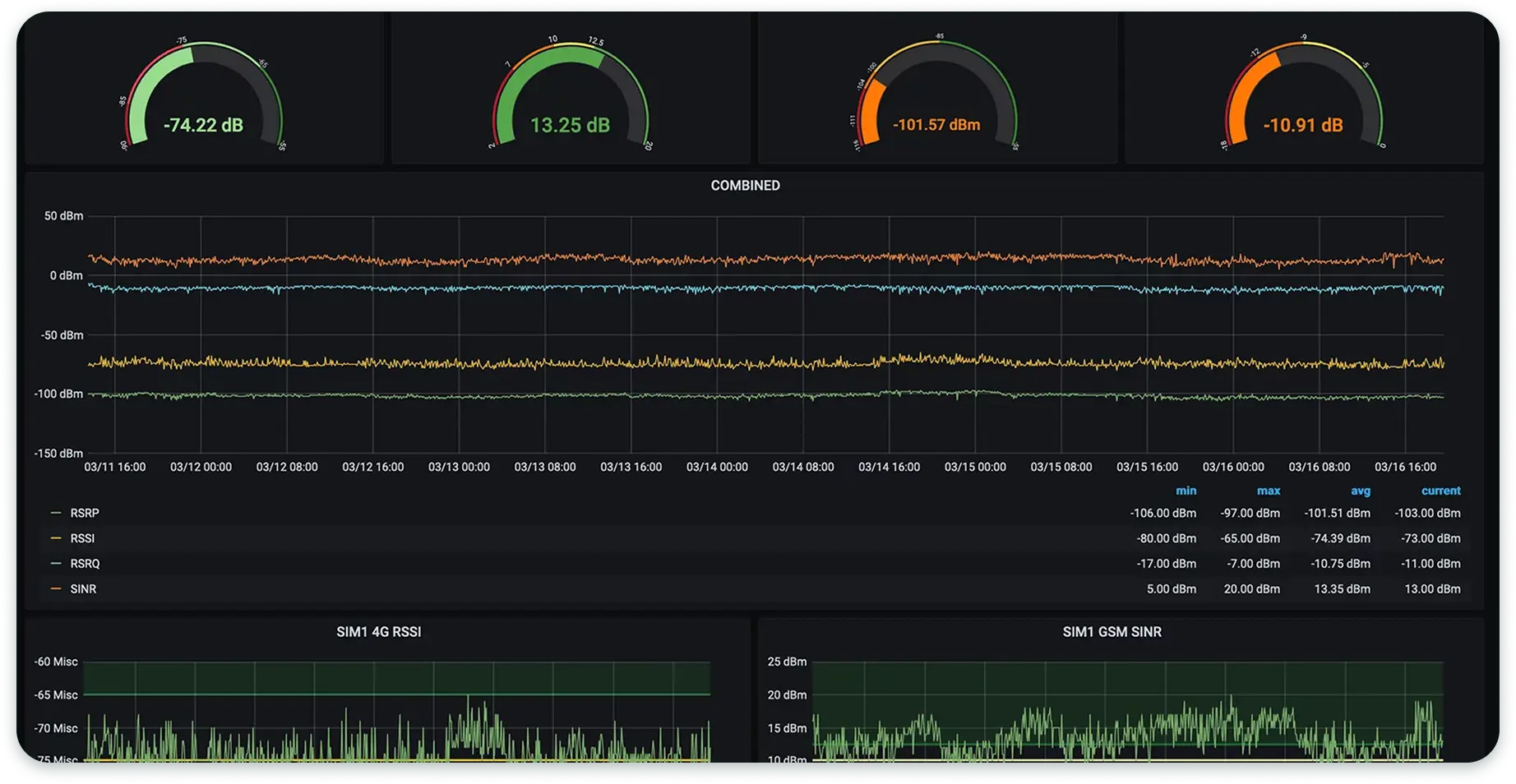Screen dimensions: 1516x784
Task: Sort legend by the max column
Action: (1269, 491)
